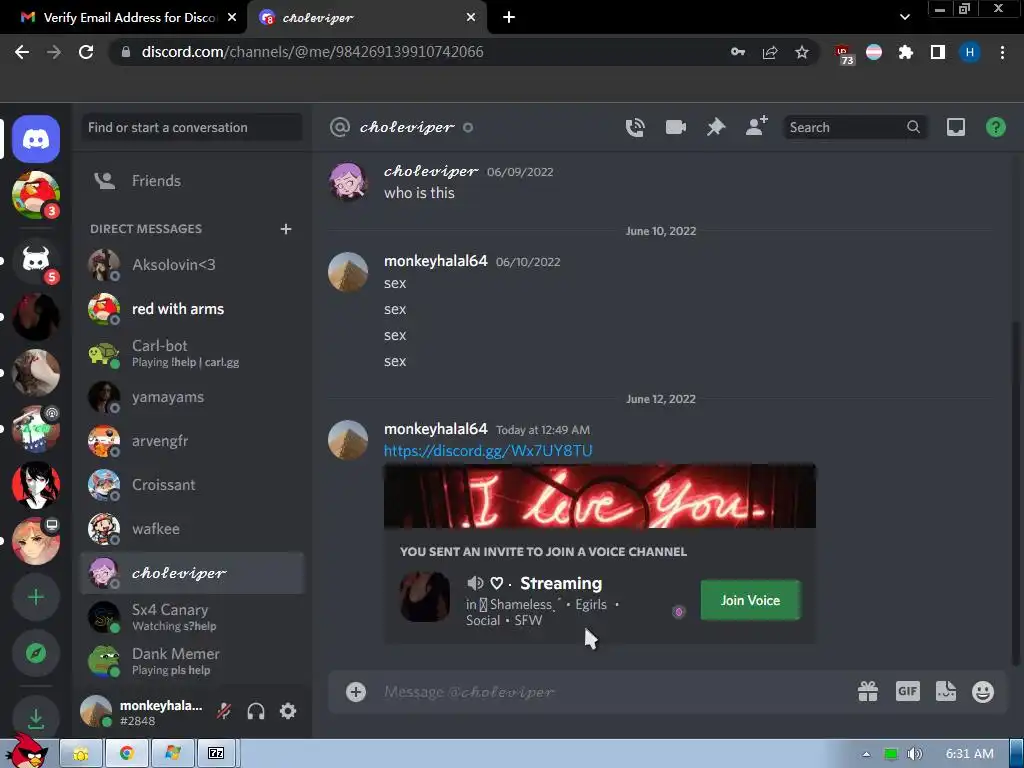The height and width of the screenshot is (768, 1024).
Task: Toggle the browser side panel
Action: point(938,52)
